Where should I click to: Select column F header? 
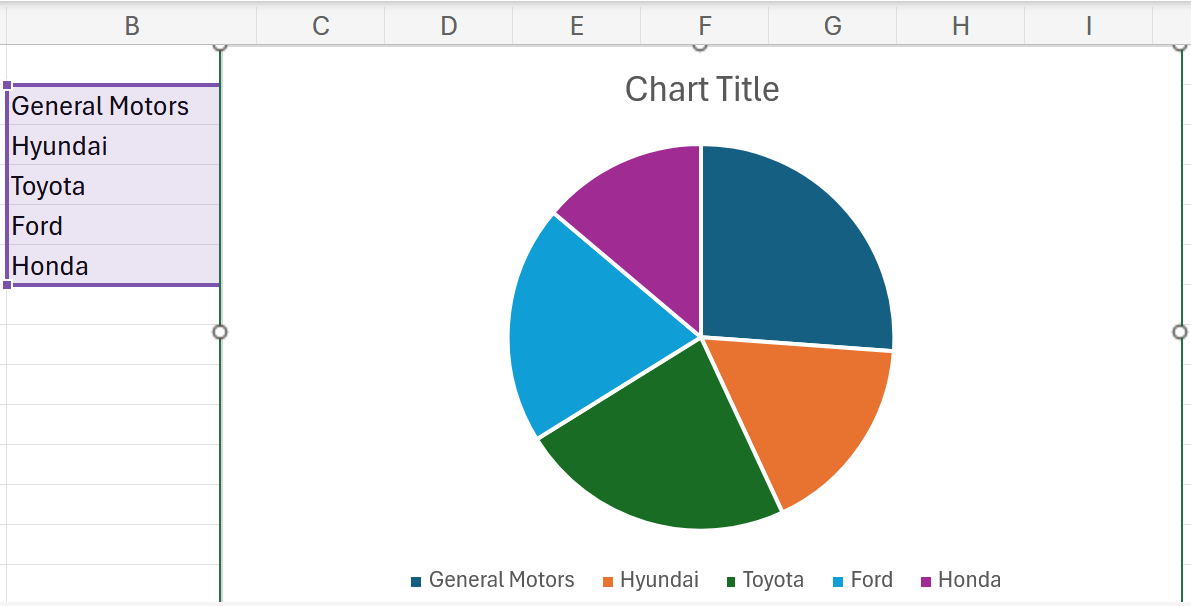coord(705,27)
